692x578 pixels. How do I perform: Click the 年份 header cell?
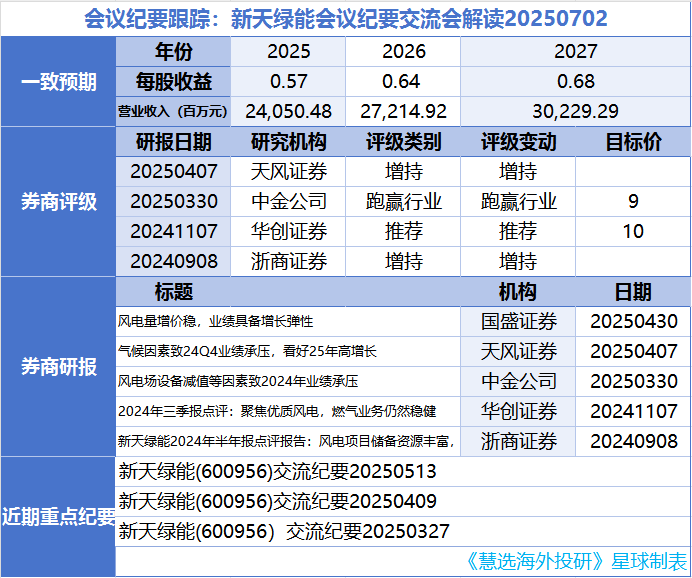(x=173, y=52)
